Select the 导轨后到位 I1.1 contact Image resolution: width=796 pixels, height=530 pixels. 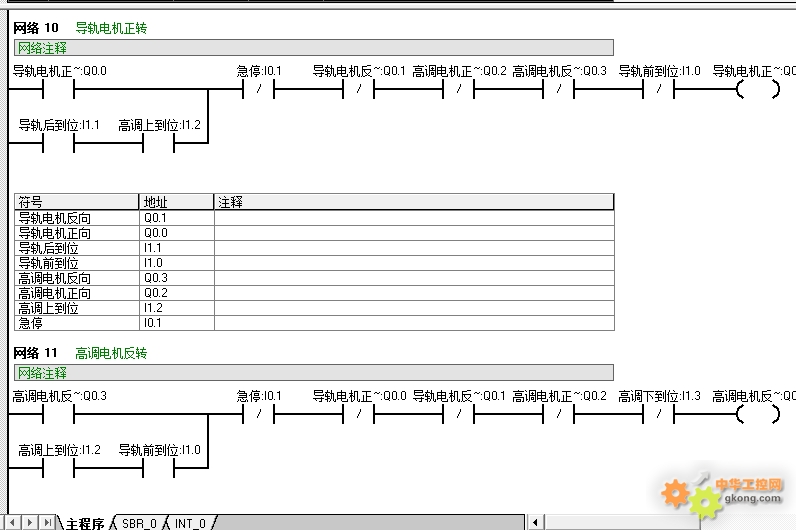coord(58,144)
